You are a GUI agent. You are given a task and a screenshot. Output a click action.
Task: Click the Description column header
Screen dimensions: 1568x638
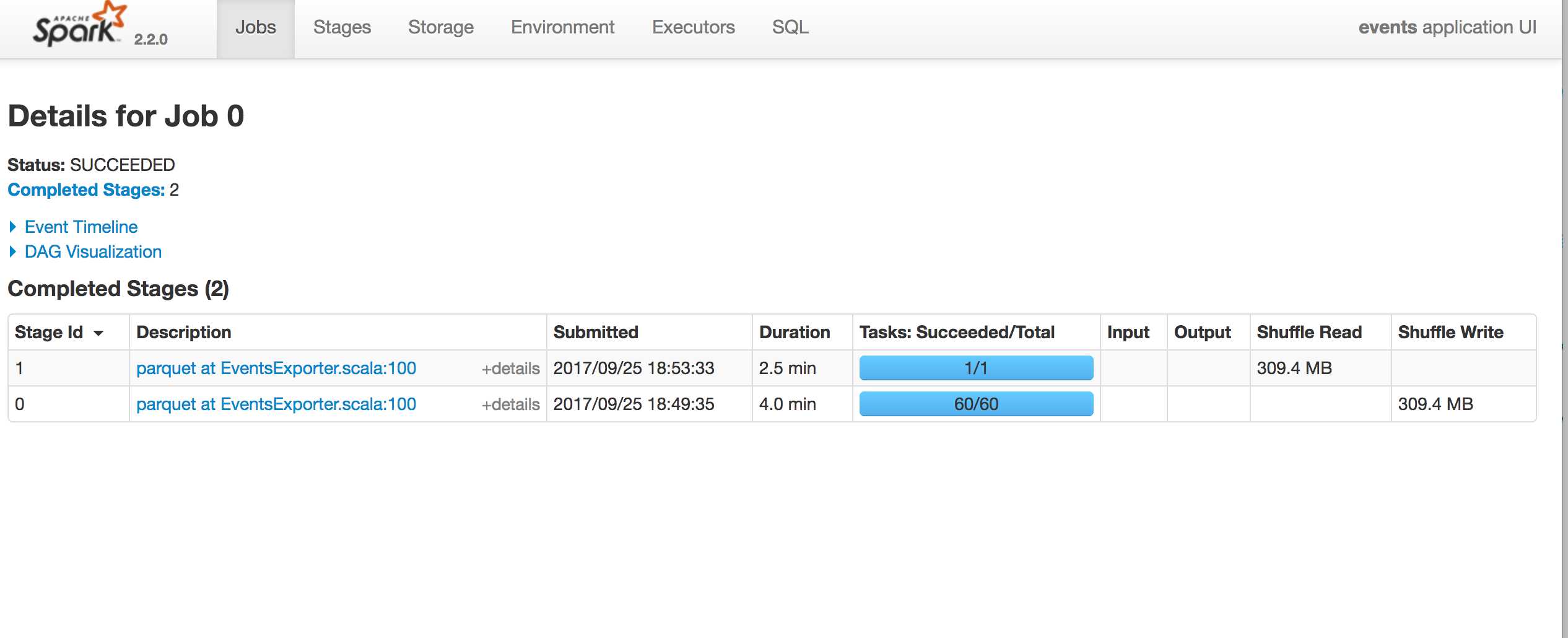(x=338, y=332)
